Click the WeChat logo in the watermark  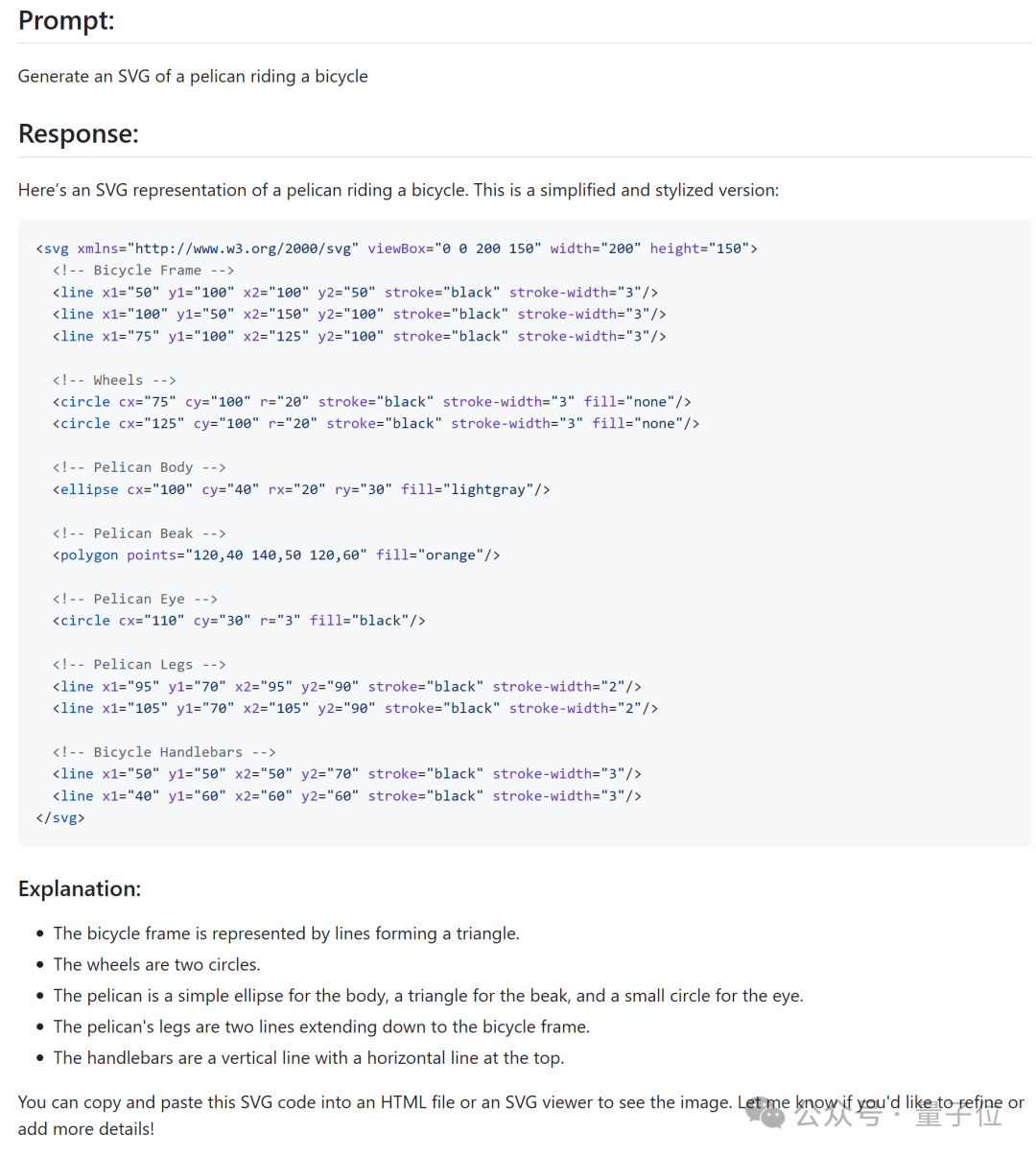click(765, 1114)
